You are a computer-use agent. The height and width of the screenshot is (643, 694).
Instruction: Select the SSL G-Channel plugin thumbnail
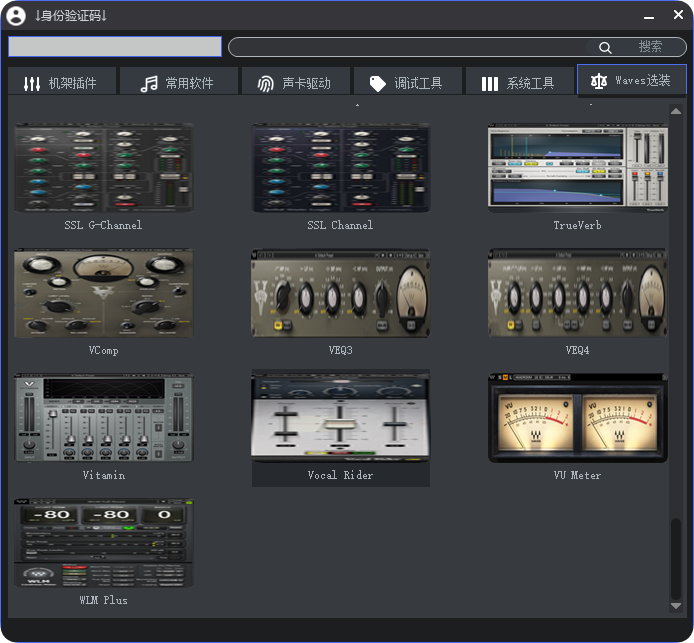click(x=104, y=168)
